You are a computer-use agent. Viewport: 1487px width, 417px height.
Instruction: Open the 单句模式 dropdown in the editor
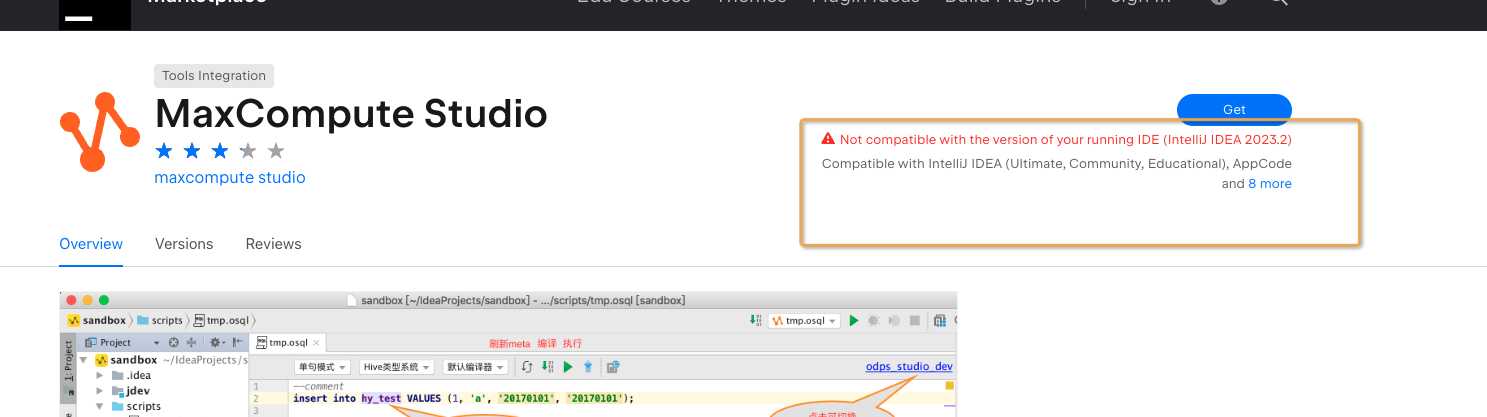tap(322, 367)
